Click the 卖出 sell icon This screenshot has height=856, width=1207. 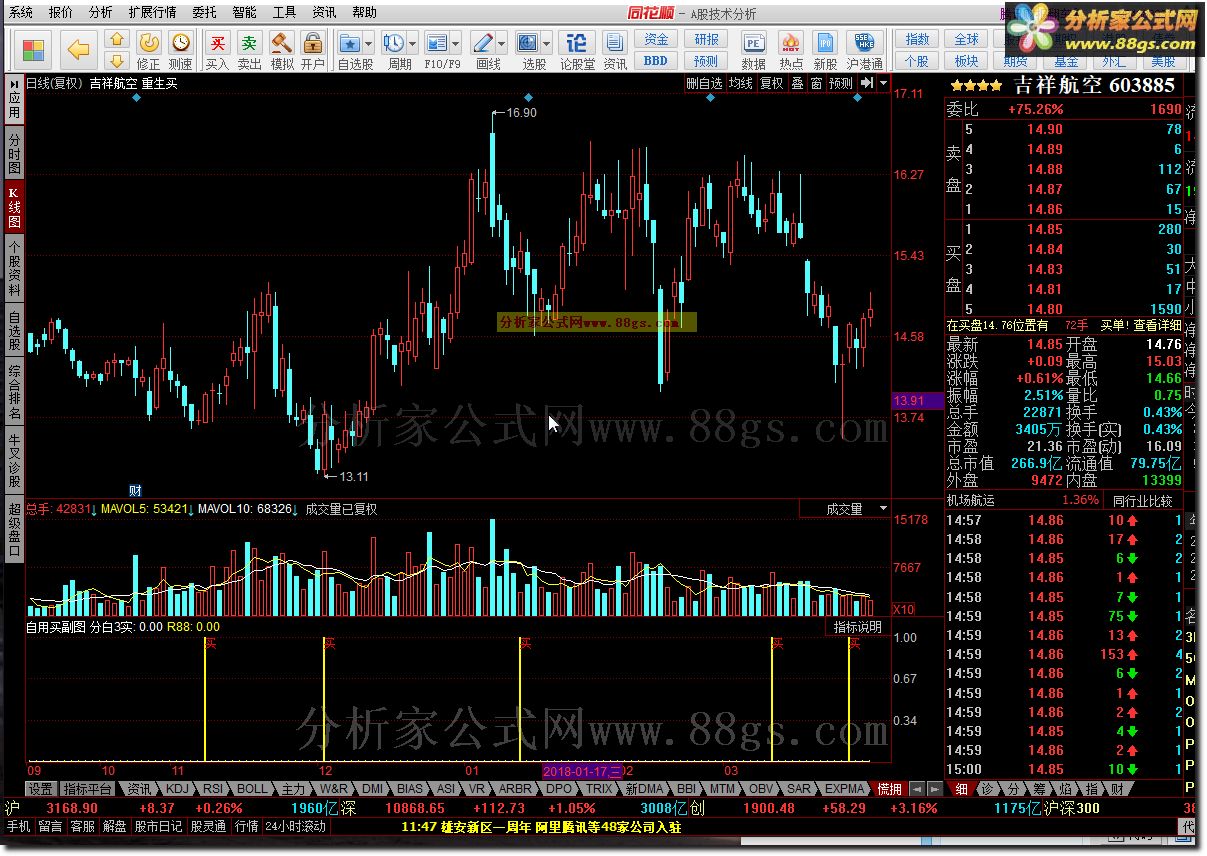(x=249, y=50)
